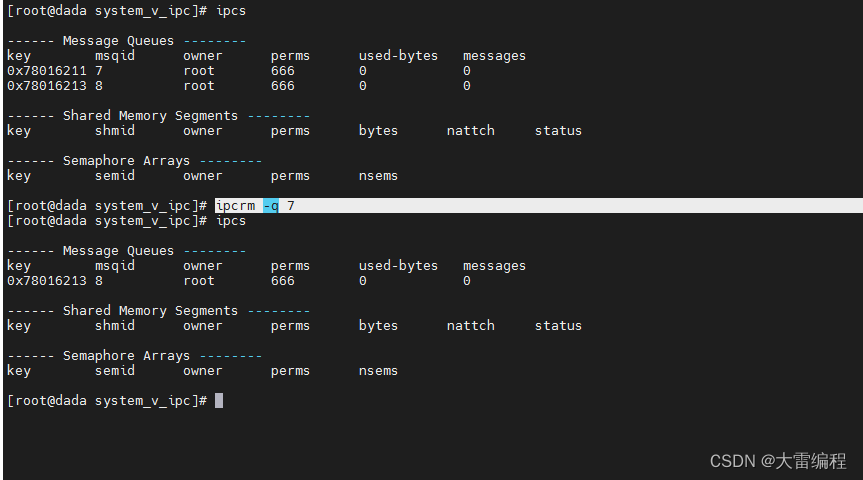The image size is (863, 480).
Task: Click the 0x78016213 key in the first ipcs output
Action: tap(46, 86)
